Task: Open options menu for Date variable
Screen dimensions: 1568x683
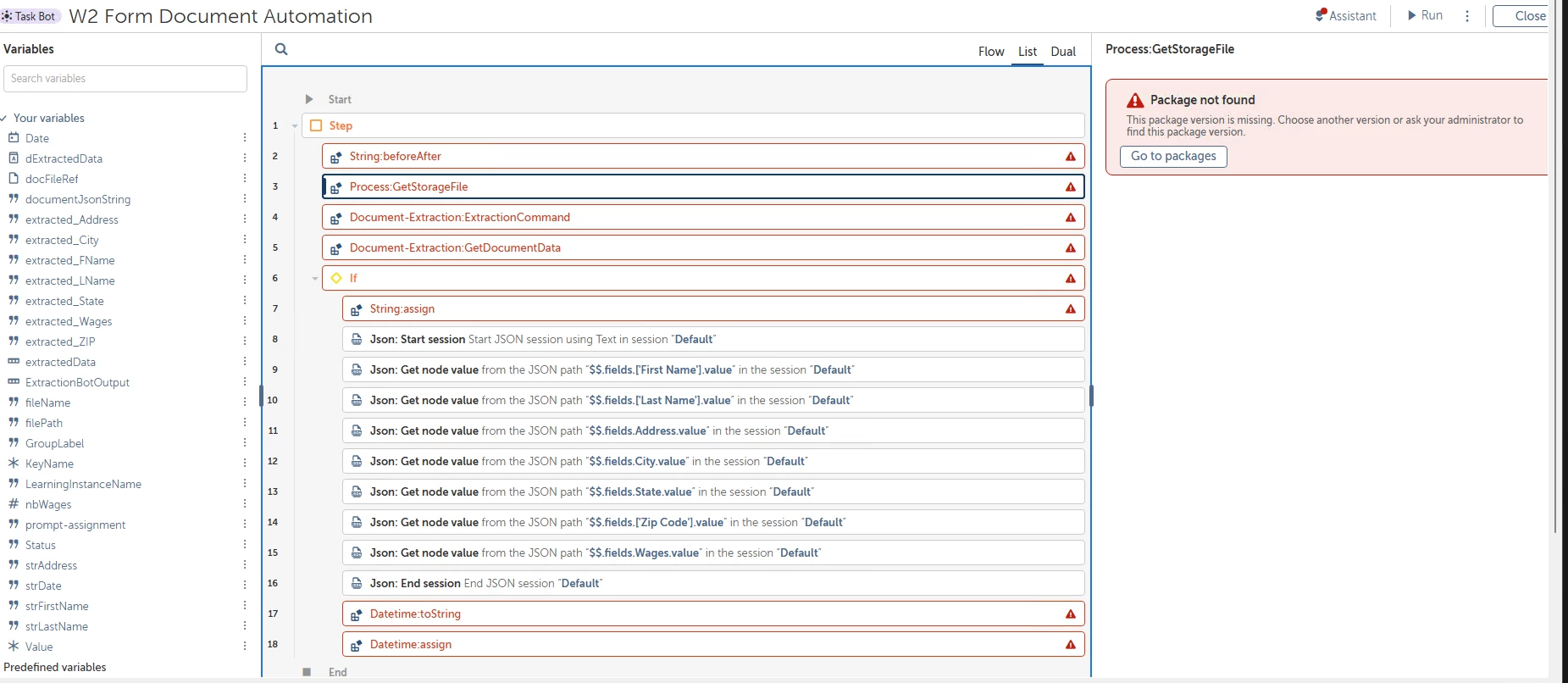Action: coord(245,137)
